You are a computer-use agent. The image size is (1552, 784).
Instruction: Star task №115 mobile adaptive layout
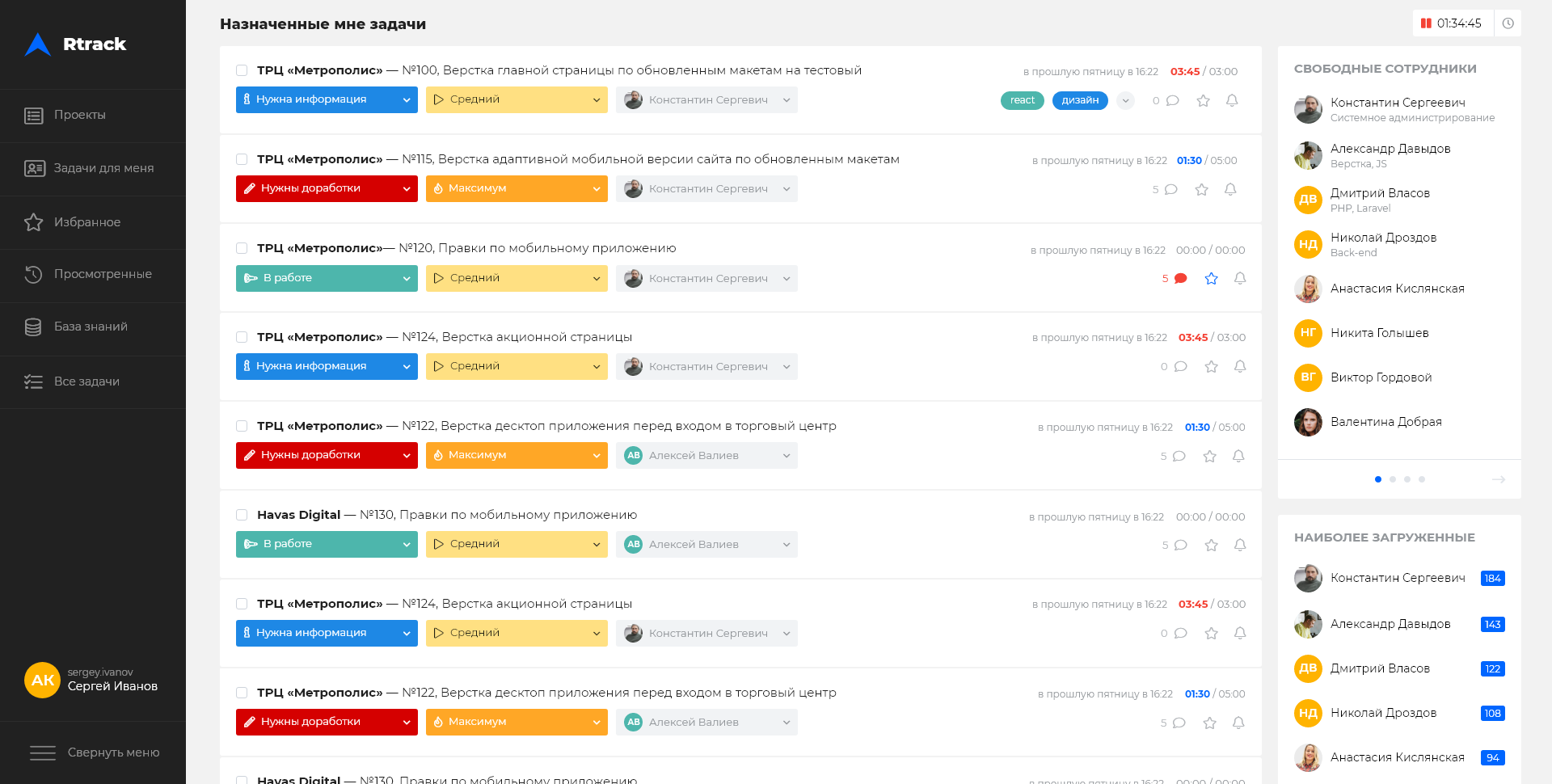(x=1202, y=189)
